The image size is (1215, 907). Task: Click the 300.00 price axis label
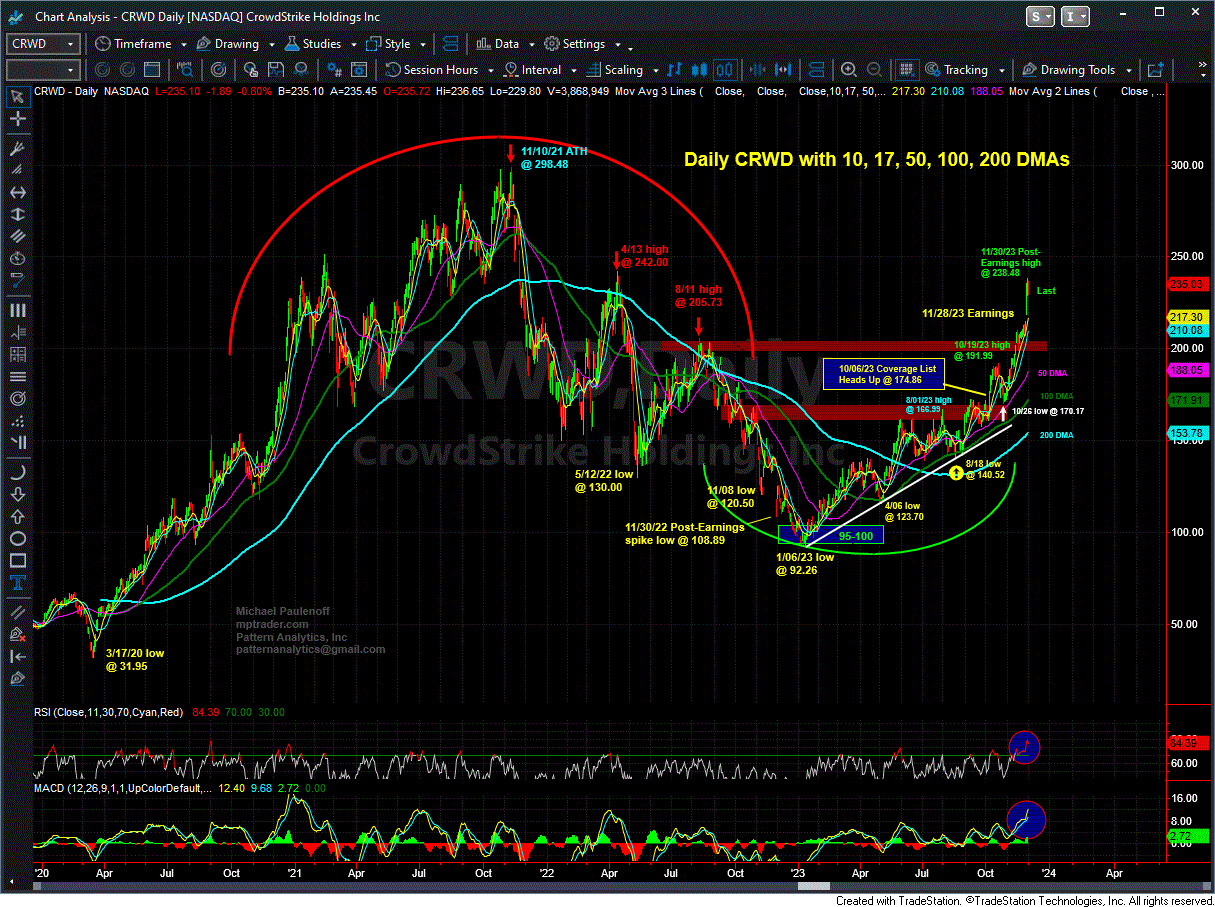click(x=1186, y=164)
